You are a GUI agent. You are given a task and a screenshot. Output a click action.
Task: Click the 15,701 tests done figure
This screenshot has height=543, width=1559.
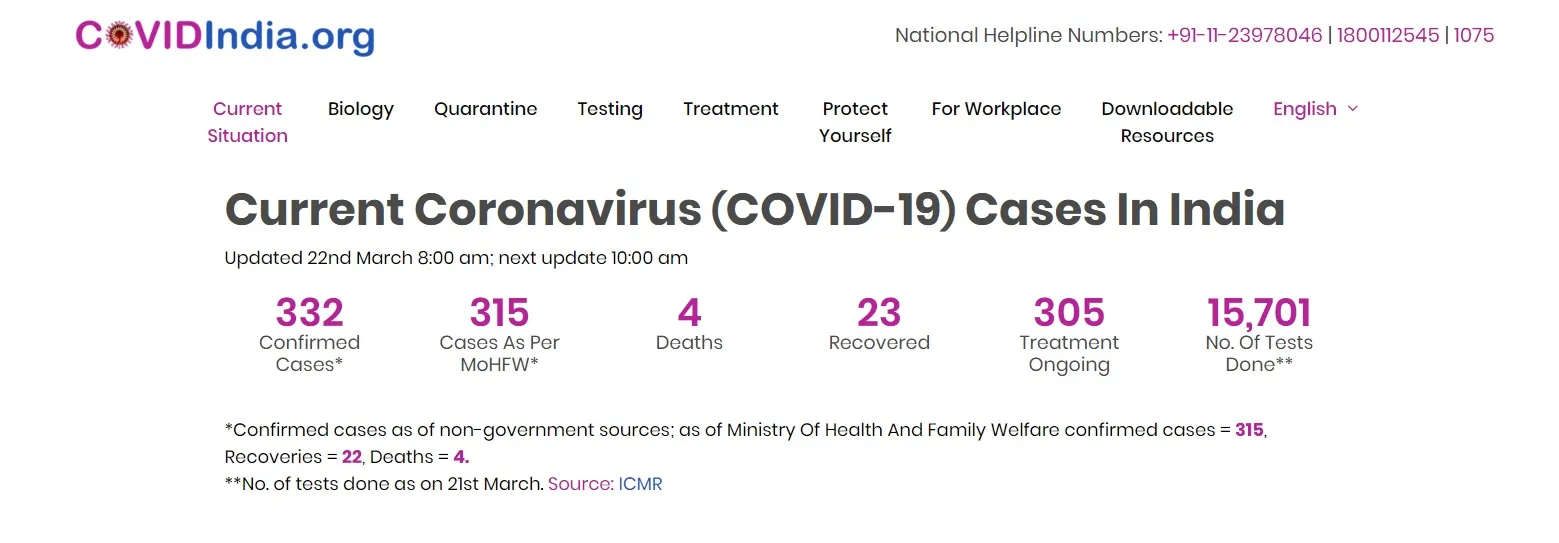1259,313
